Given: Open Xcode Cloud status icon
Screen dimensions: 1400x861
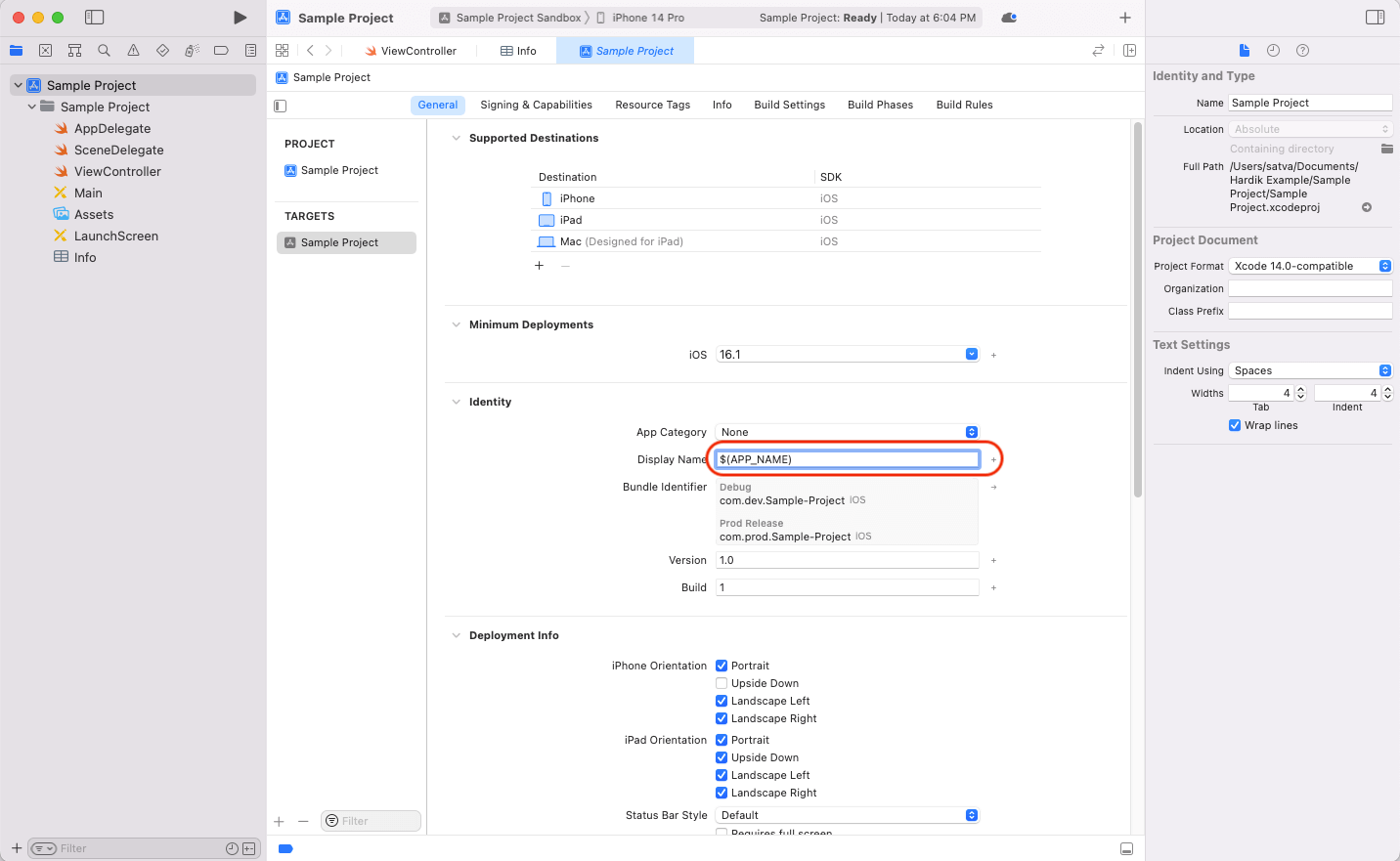Looking at the screenshot, I should (x=1009, y=18).
